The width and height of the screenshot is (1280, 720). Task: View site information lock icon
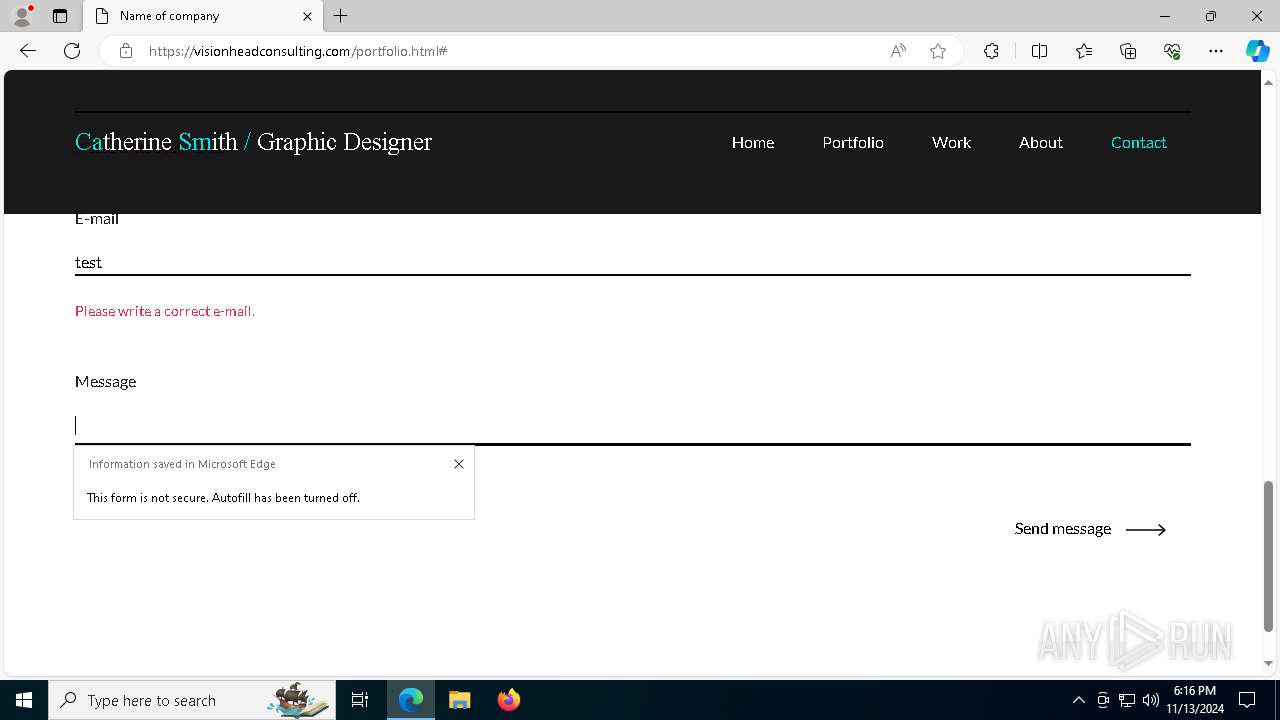coord(125,51)
